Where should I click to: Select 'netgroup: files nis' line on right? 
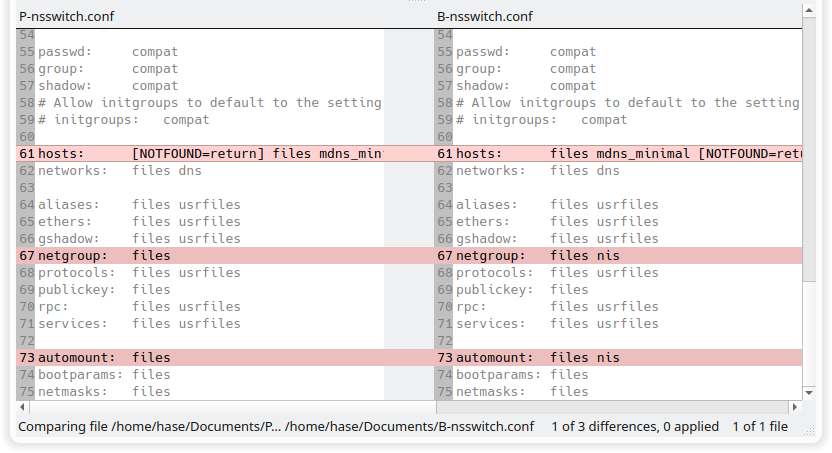618,256
